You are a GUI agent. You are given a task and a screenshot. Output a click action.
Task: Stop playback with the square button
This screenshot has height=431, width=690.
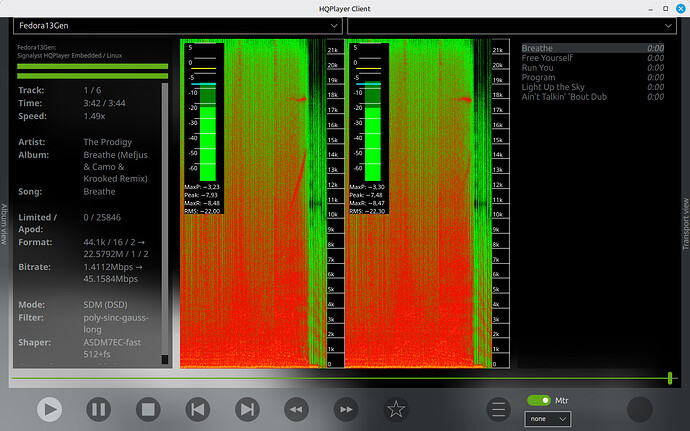click(x=148, y=409)
